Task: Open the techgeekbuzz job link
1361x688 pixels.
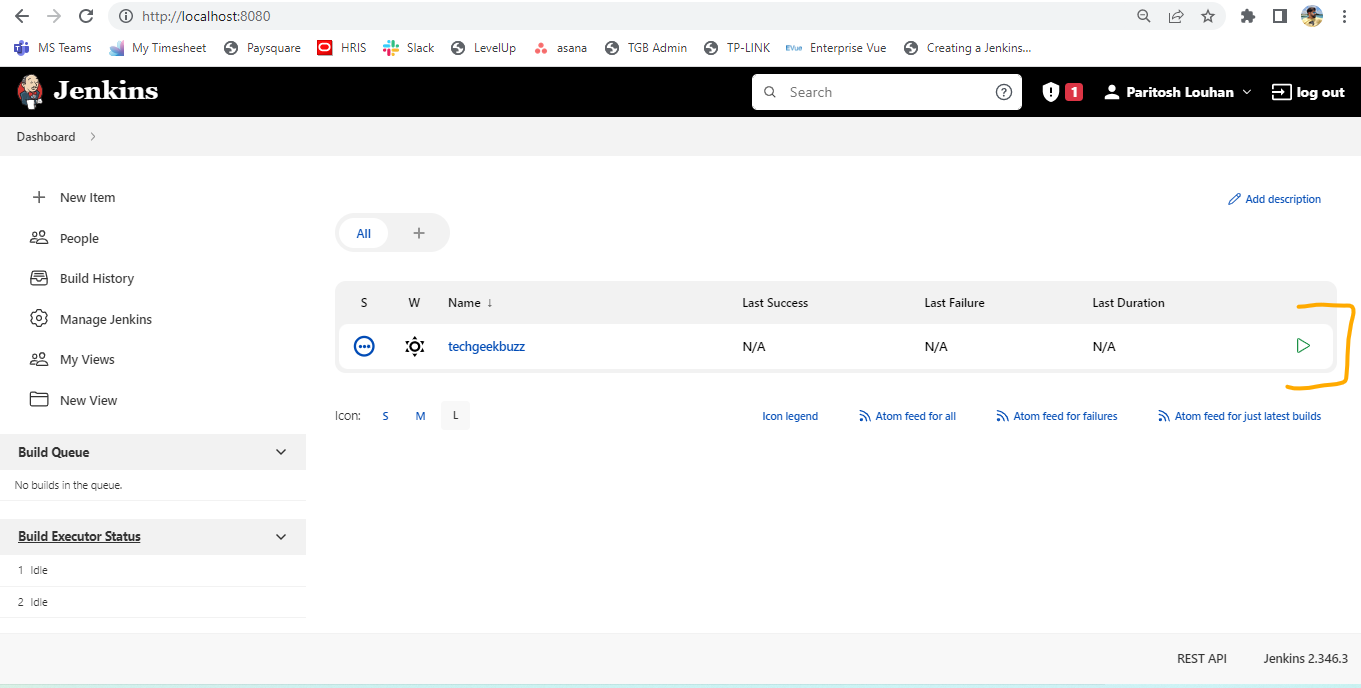Action: tap(486, 346)
